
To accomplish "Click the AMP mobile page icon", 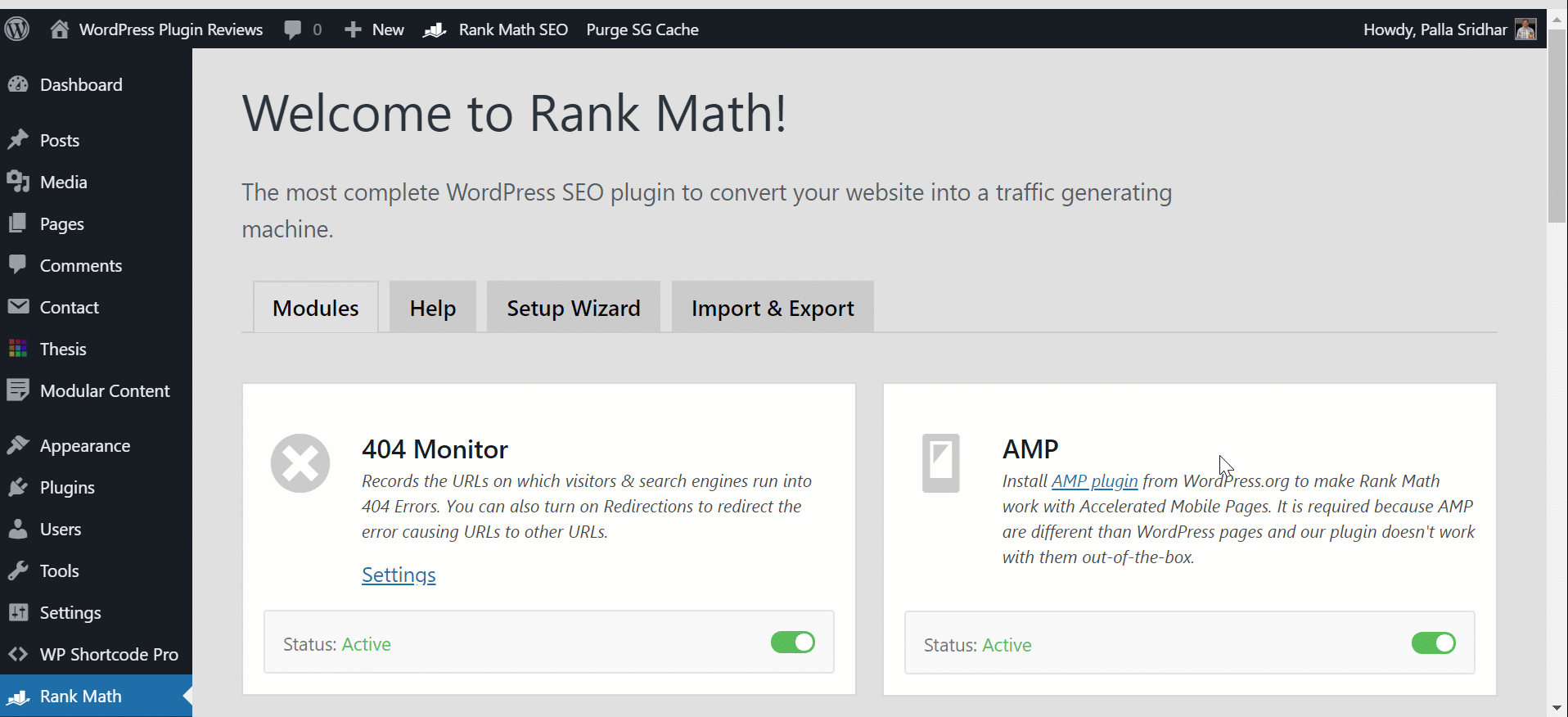I will point(940,463).
